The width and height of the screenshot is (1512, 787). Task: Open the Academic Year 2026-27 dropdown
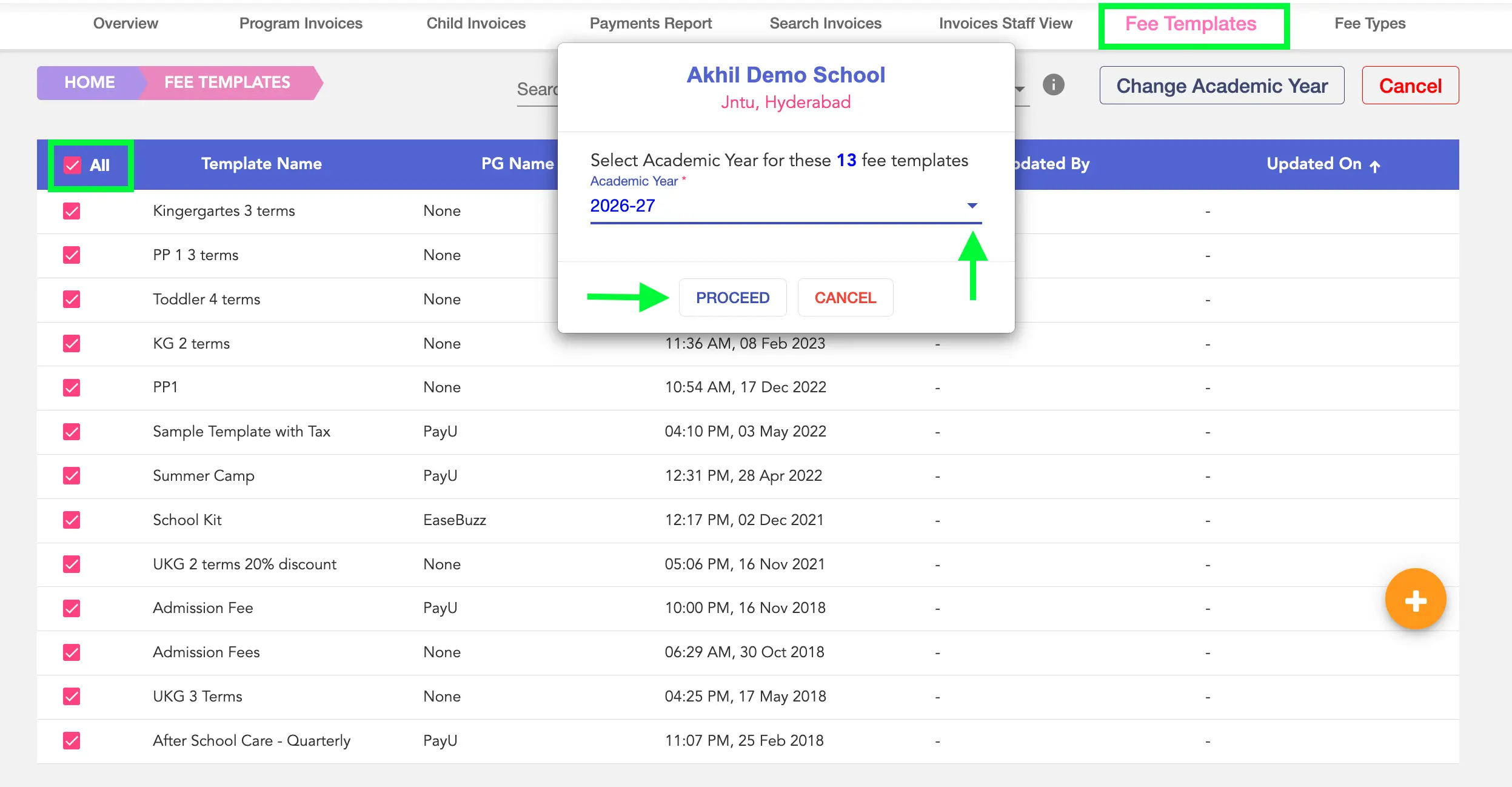tap(786, 206)
